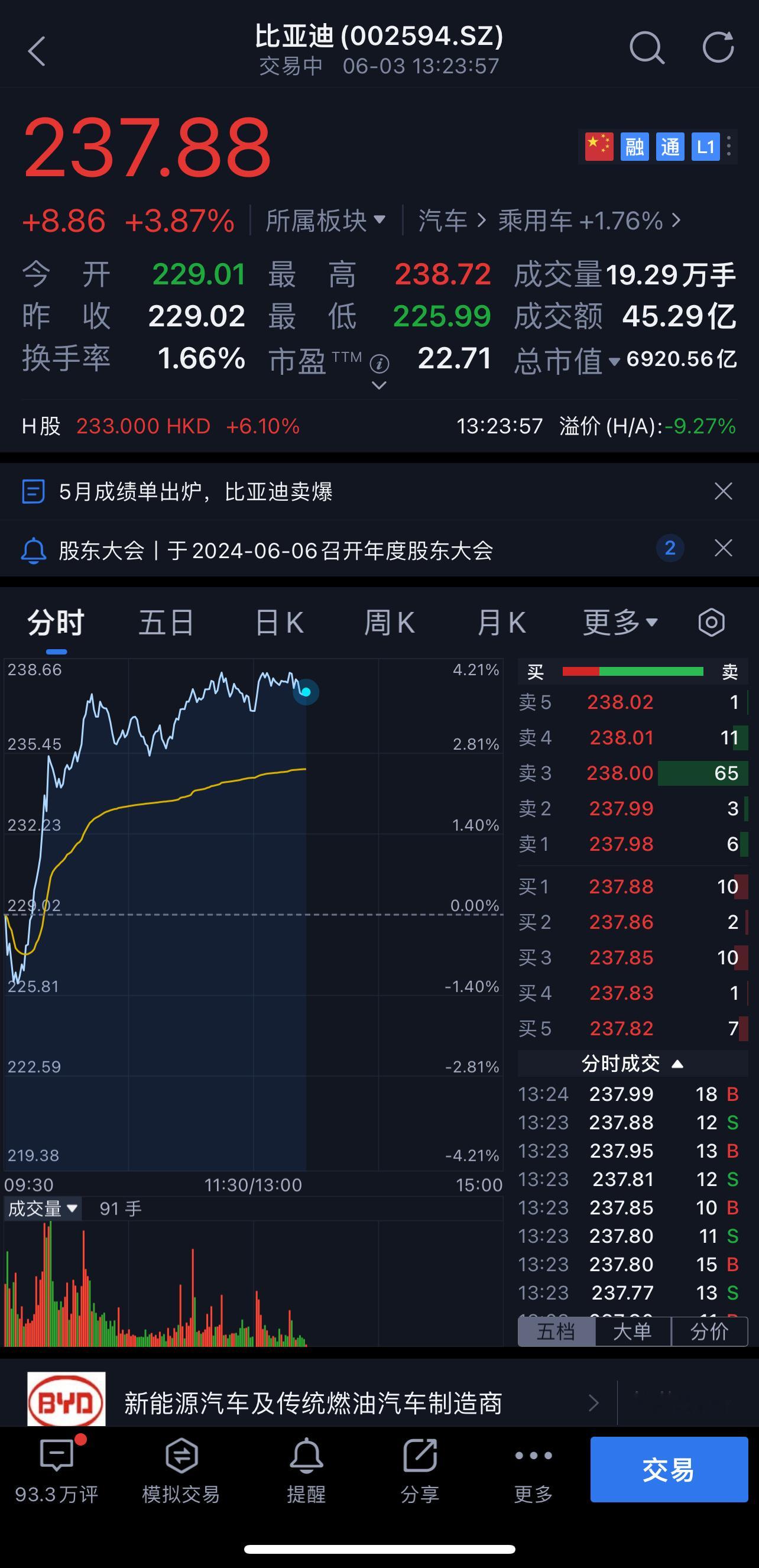Dismiss the 5月成绩单 news banner
759x1568 pixels.
(x=723, y=491)
